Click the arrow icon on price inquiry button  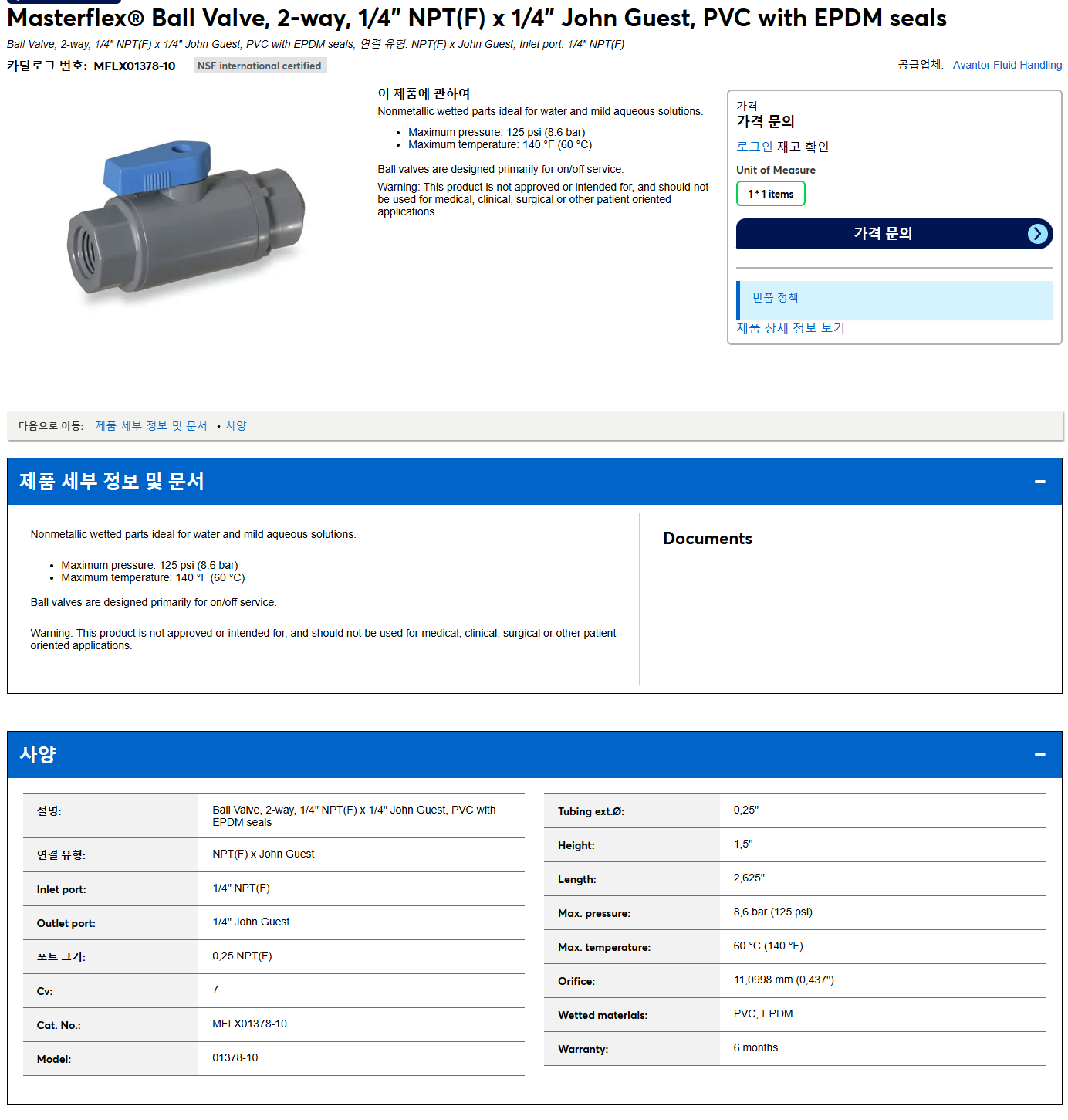1038,234
